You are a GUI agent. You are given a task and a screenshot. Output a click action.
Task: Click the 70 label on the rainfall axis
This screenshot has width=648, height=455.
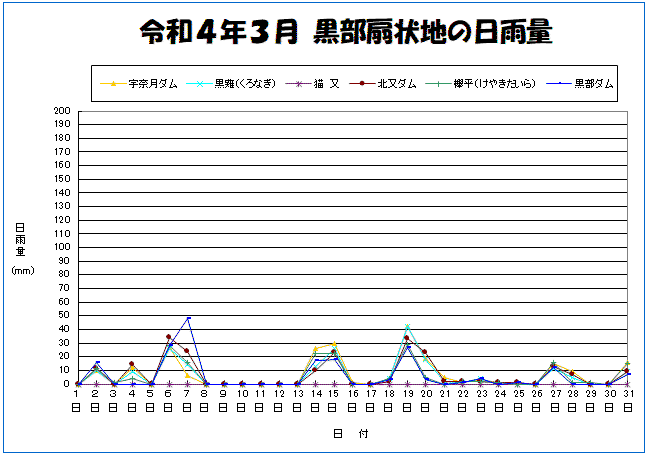point(64,288)
